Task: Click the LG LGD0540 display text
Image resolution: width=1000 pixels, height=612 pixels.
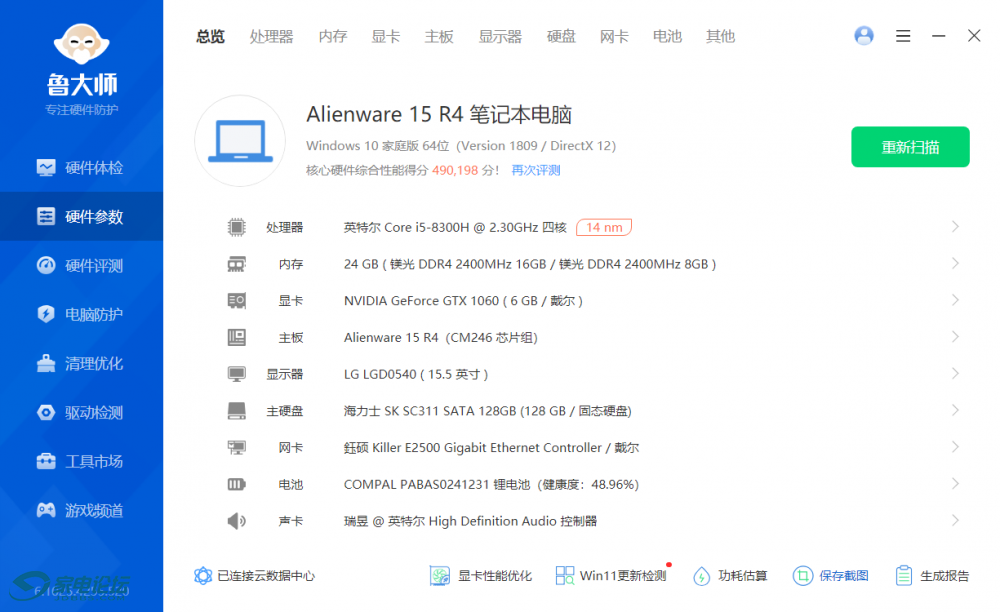Action: point(416,374)
